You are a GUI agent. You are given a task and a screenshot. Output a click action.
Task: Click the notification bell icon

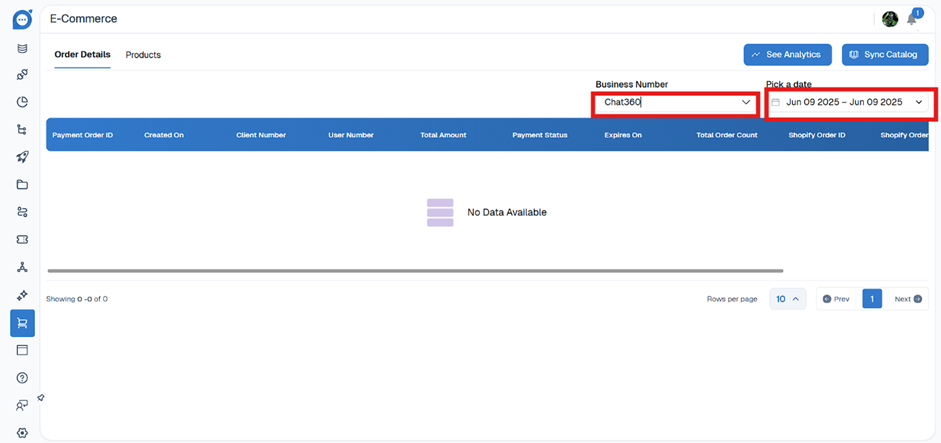(912, 19)
